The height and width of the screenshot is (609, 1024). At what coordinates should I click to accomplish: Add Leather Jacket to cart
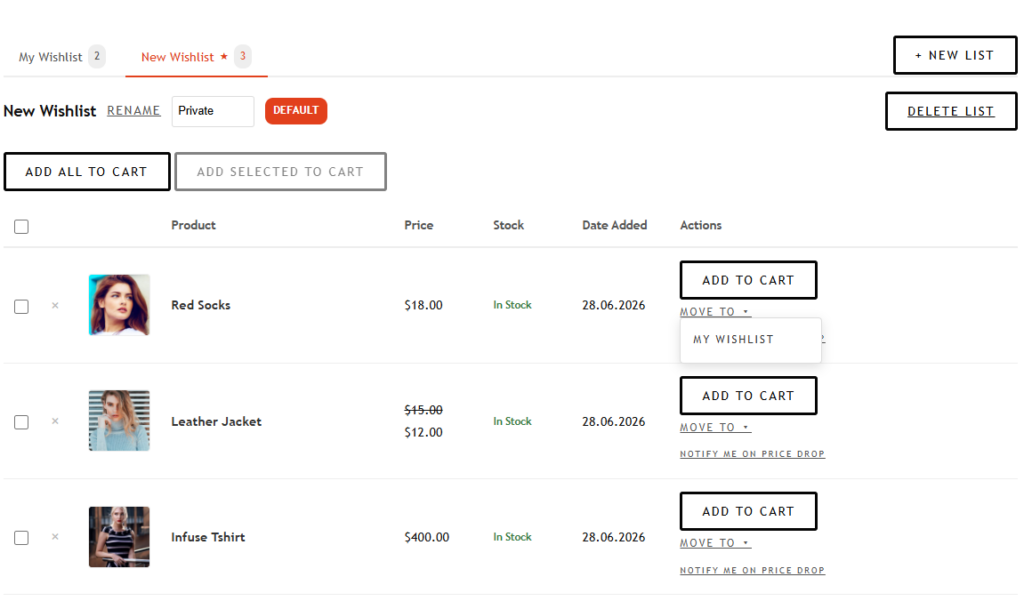748,396
